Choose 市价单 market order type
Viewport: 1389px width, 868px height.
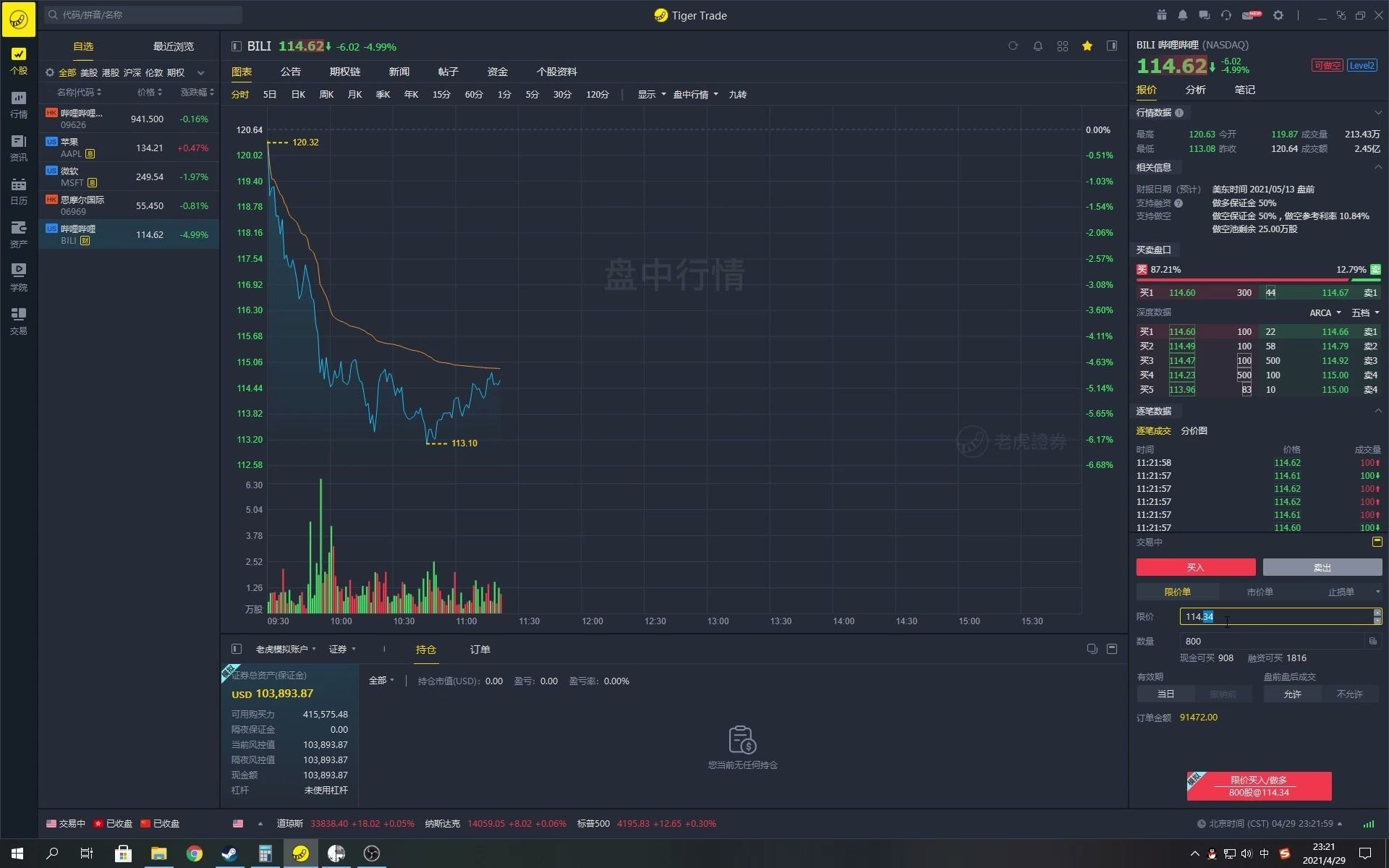[1260, 592]
